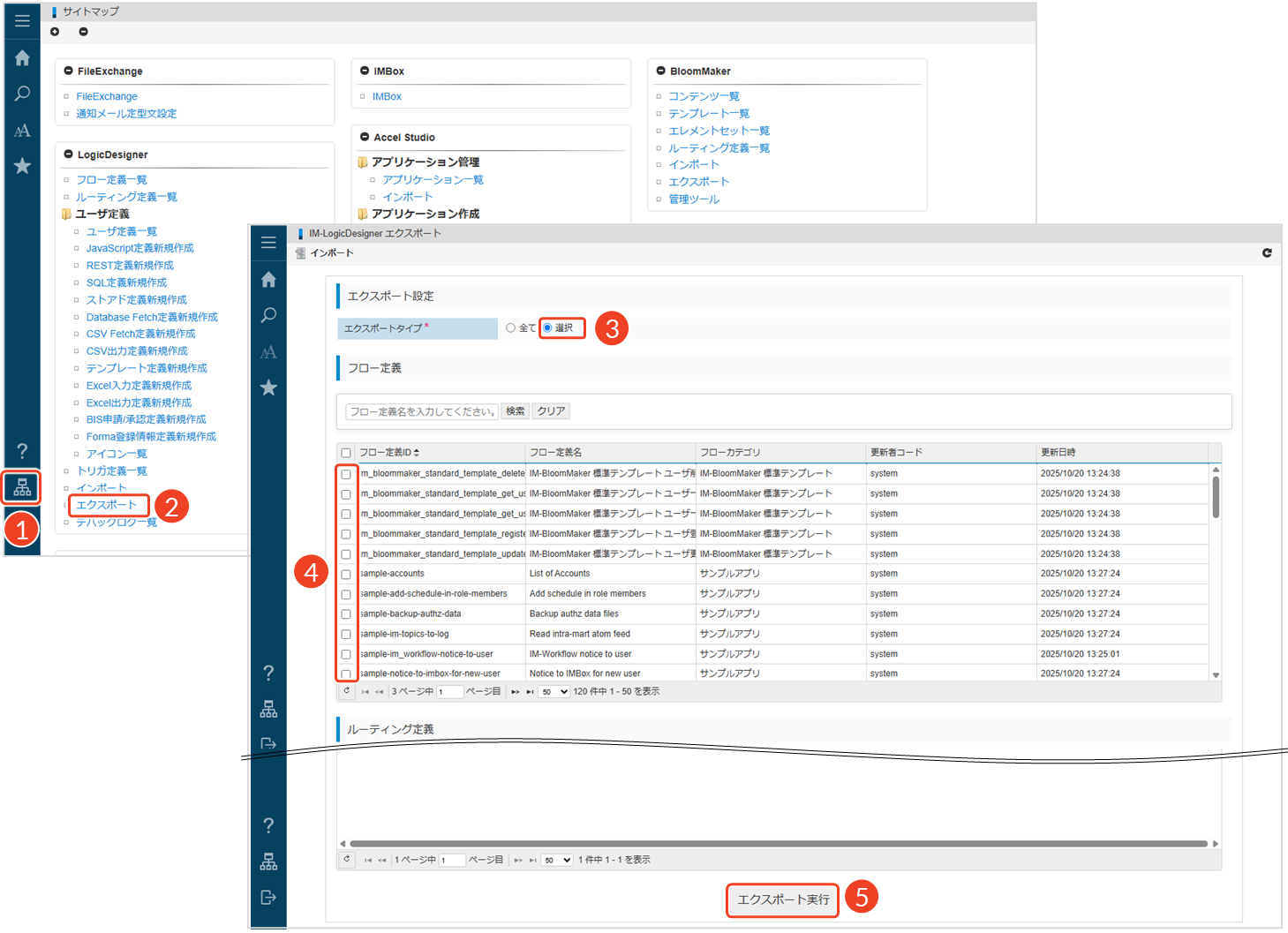Screen dimensions: 1288x933
Task: Click the 検索 search button
Action: (x=515, y=411)
